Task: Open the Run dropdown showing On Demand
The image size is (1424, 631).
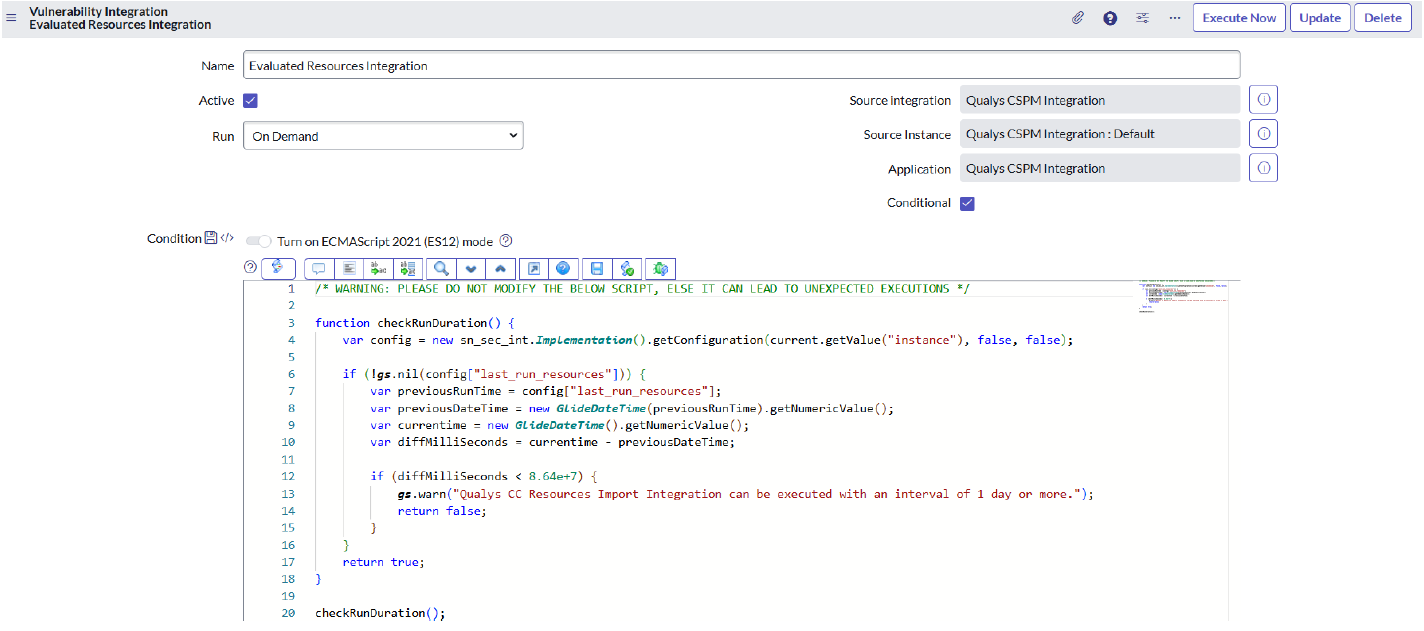Action: point(383,136)
